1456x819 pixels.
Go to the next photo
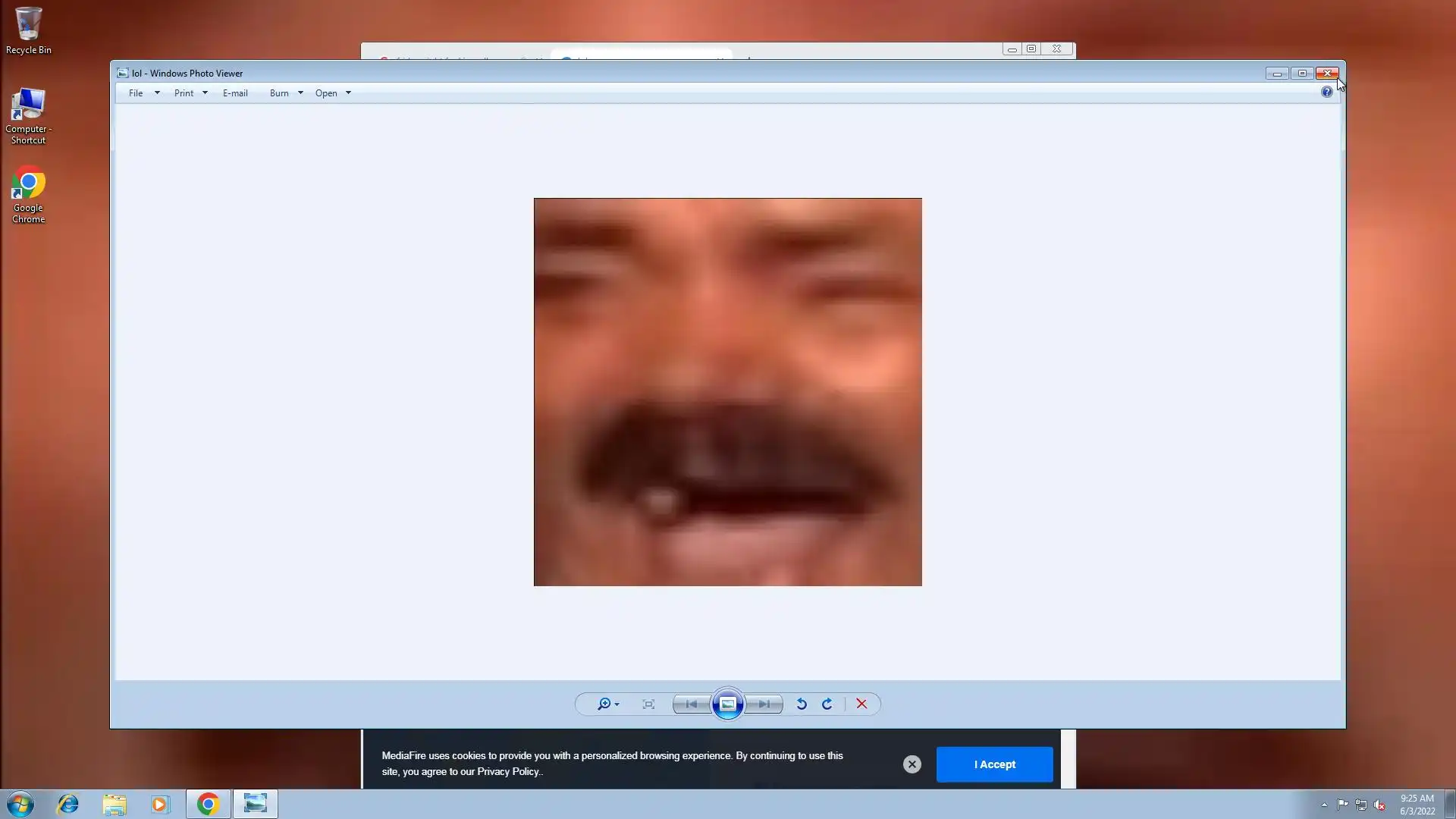click(764, 704)
